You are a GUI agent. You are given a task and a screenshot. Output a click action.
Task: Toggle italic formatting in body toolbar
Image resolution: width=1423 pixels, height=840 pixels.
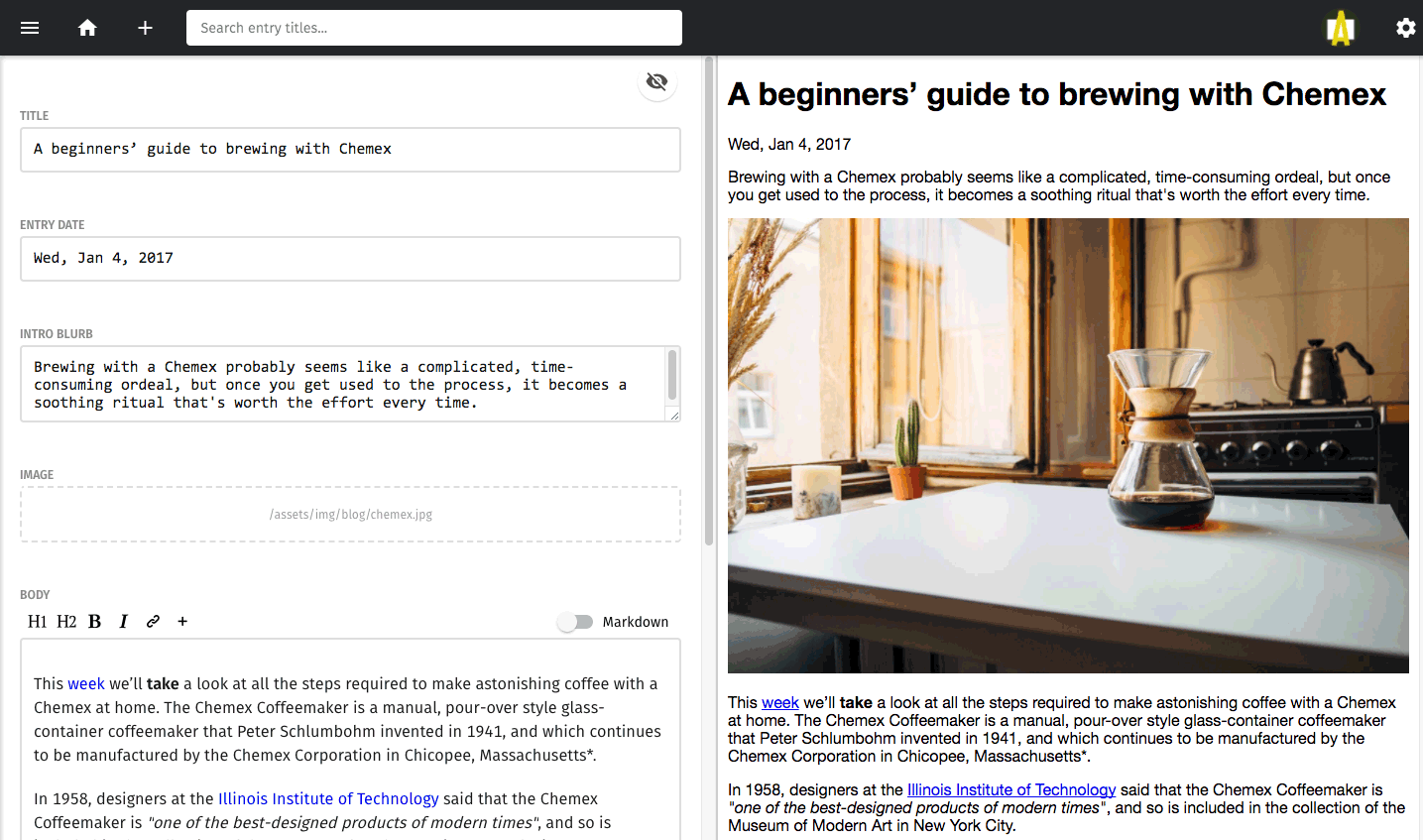(x=123, y=622)
